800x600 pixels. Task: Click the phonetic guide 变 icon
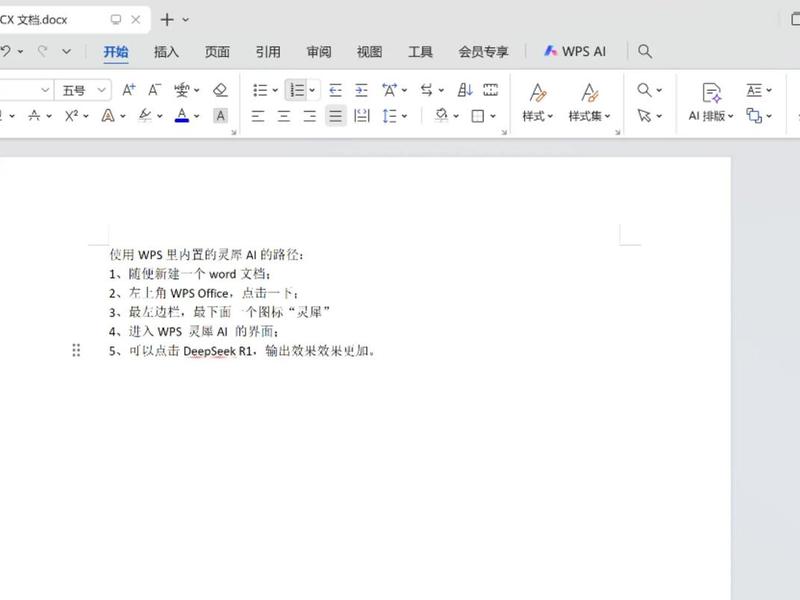(181, 90)
